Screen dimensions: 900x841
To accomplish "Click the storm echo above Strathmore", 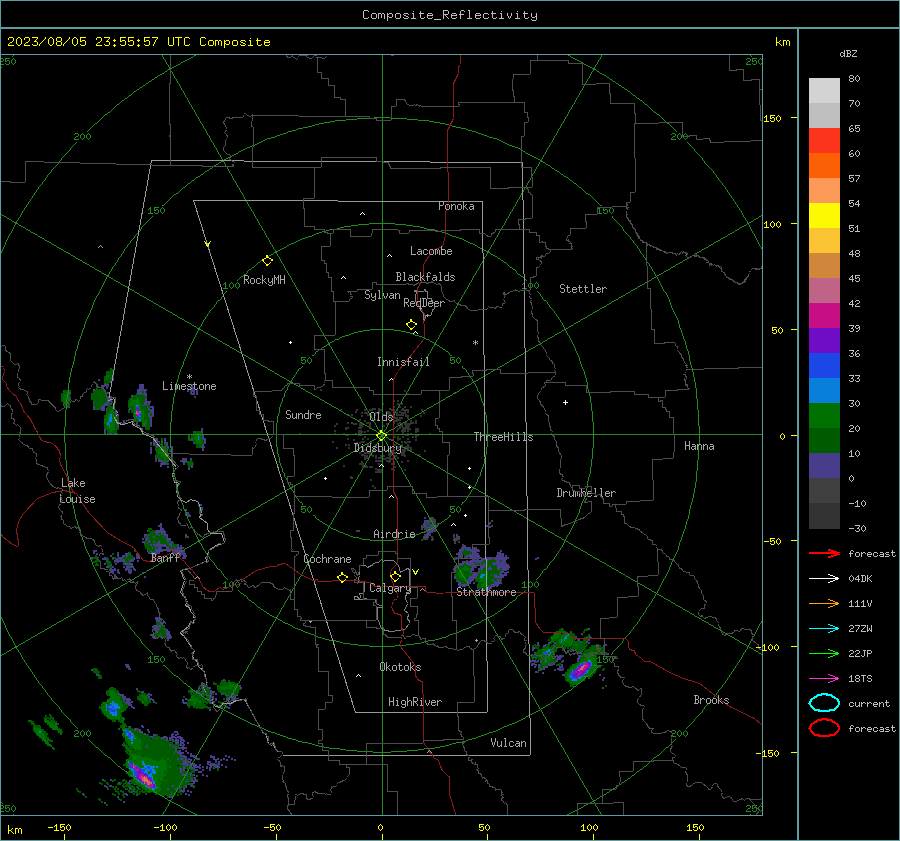I will pyautogui.click(x=481, y=567).
